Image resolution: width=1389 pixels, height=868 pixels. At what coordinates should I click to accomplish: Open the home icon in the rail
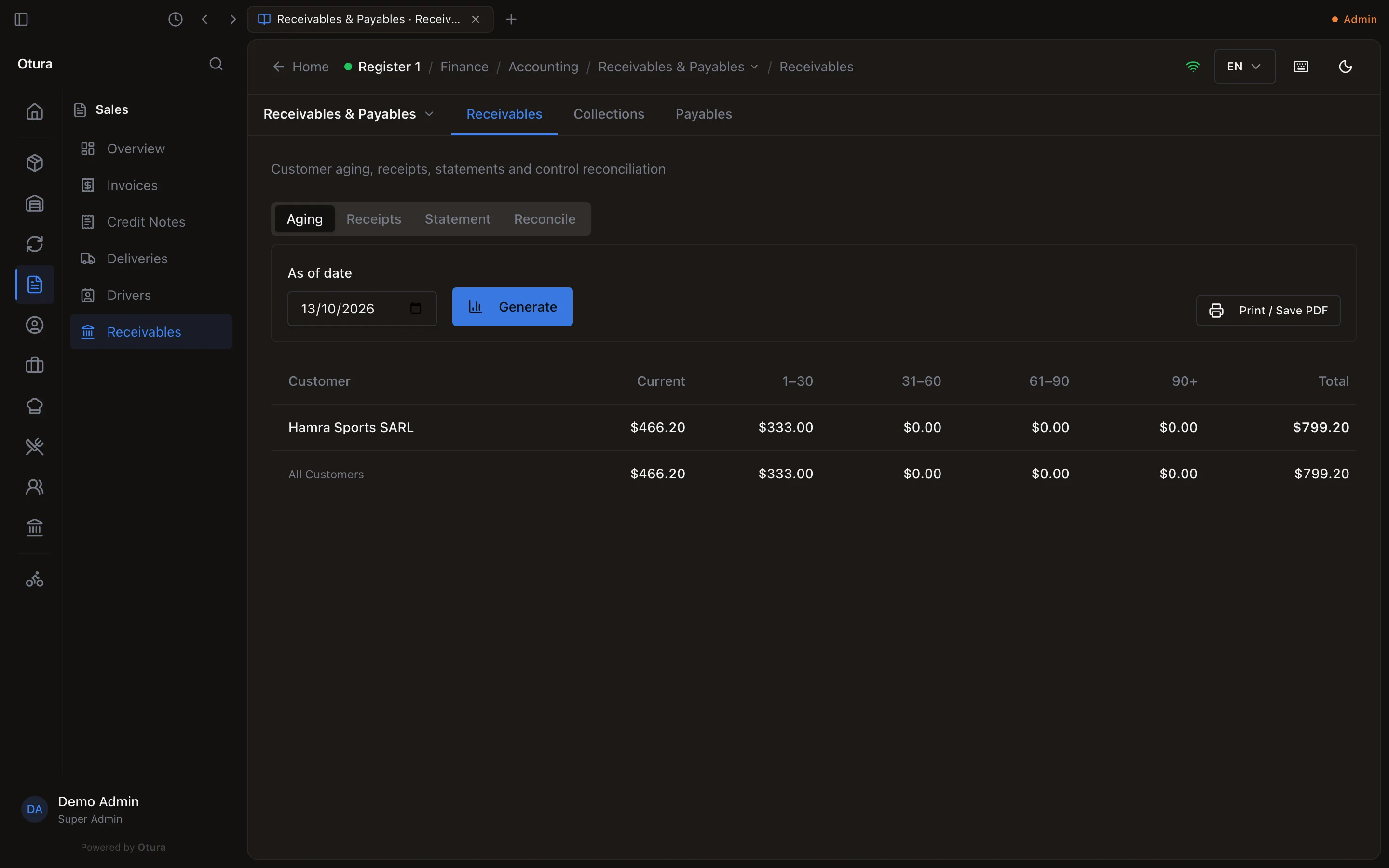[x=34, y=111]
